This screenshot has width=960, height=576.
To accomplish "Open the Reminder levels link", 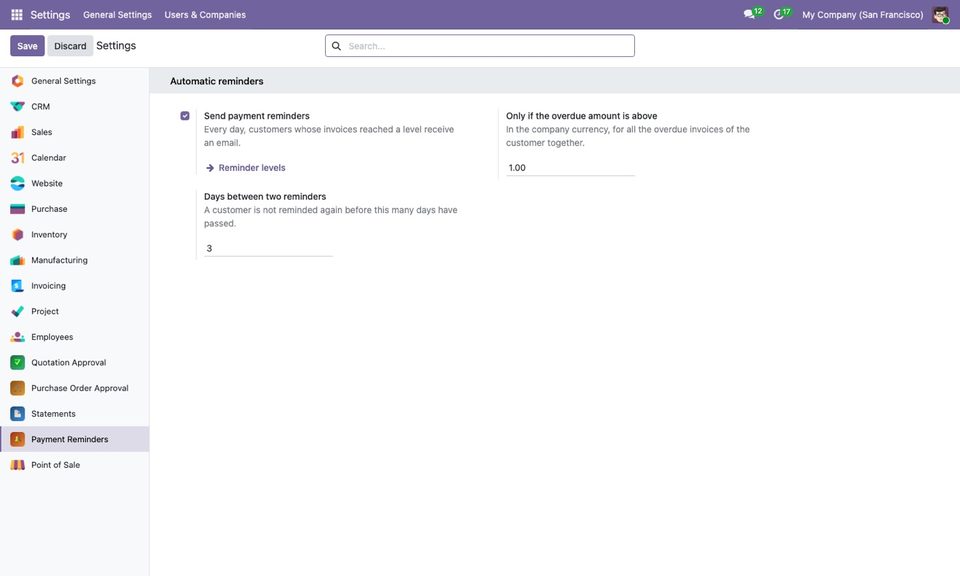I will (246, 168).
